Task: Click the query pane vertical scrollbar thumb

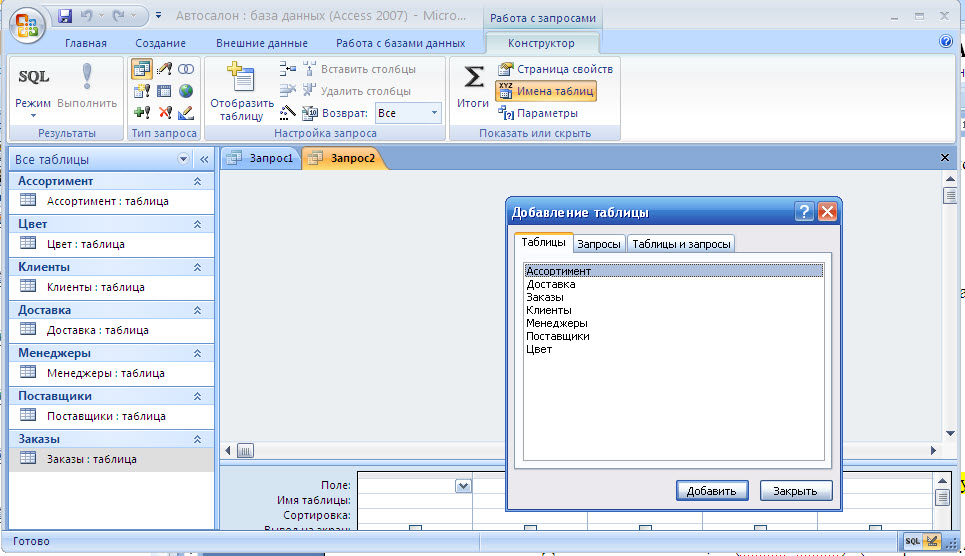Action: coord(950,196)
